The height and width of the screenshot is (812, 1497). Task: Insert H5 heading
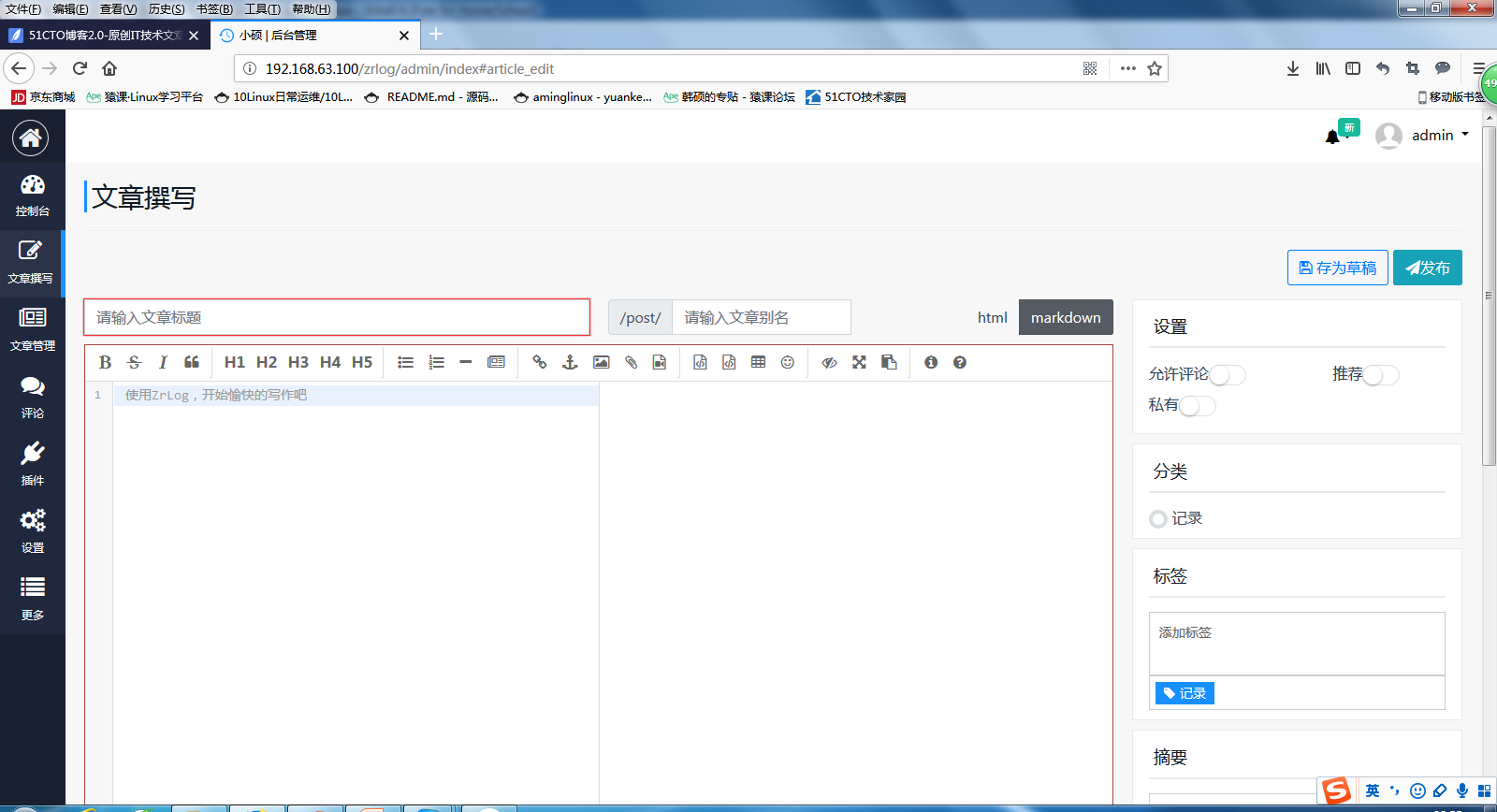pyautogui.click(x=362, y=362)
